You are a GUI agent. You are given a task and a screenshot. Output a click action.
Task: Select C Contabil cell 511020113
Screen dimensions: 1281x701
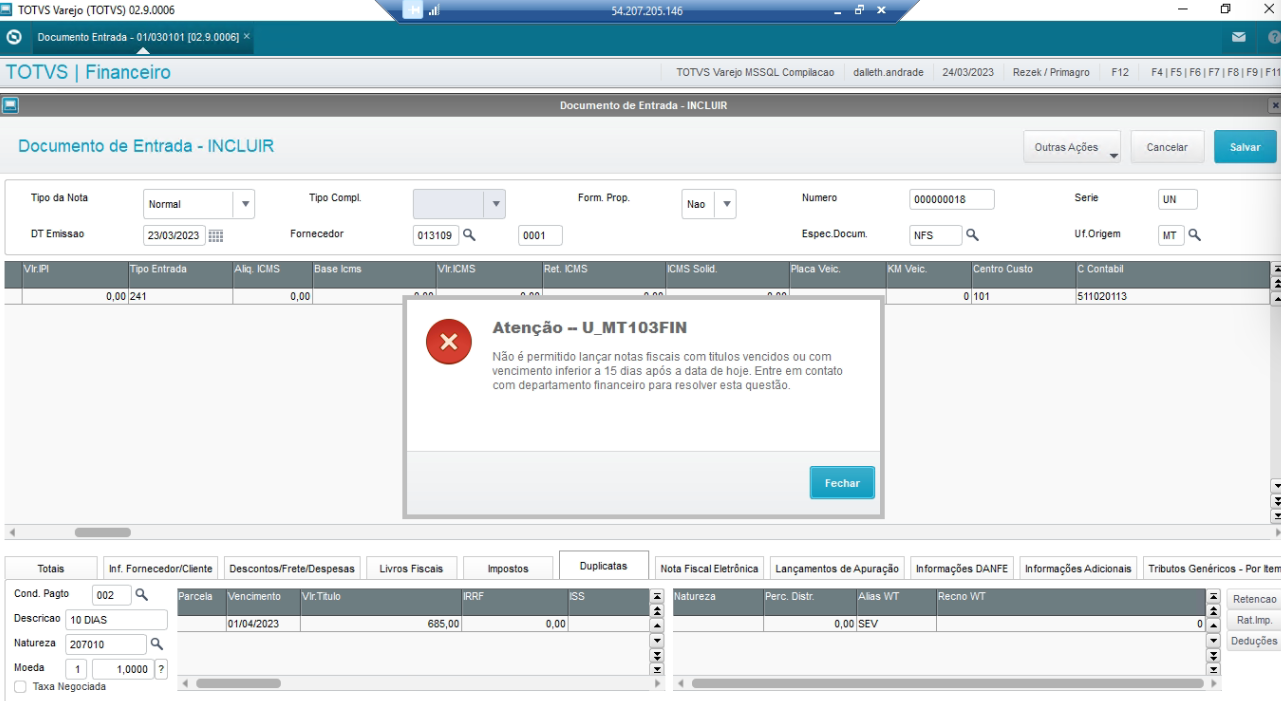coord(1171,296)
